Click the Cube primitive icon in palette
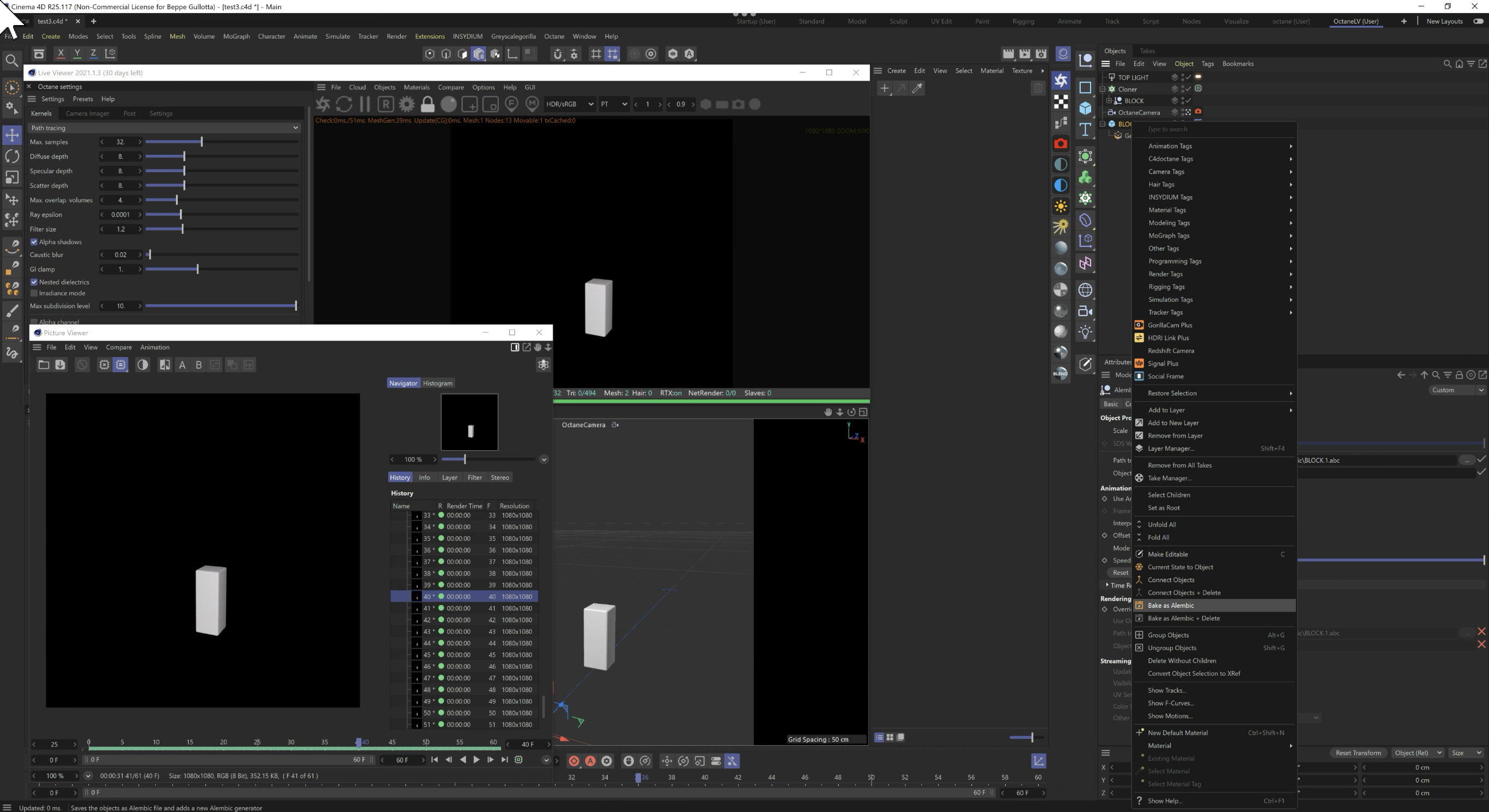 click(1085, 108)
